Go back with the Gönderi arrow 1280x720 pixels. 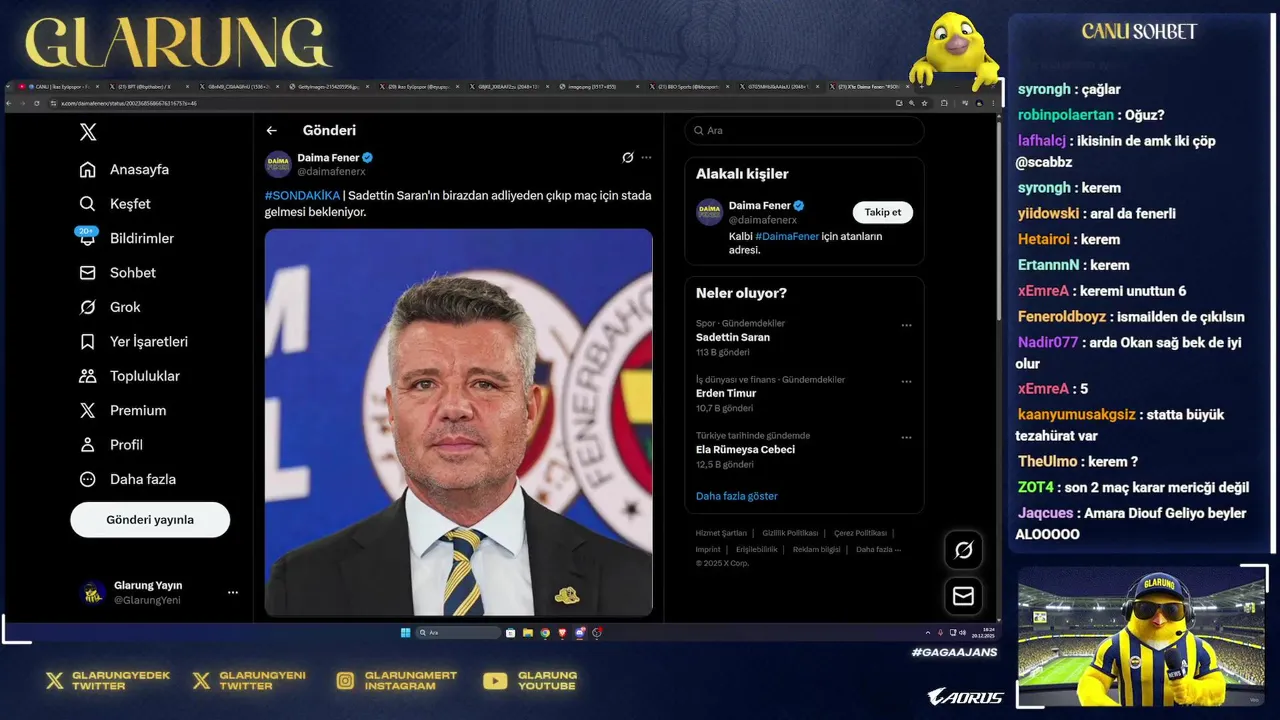tap(271, 130)
